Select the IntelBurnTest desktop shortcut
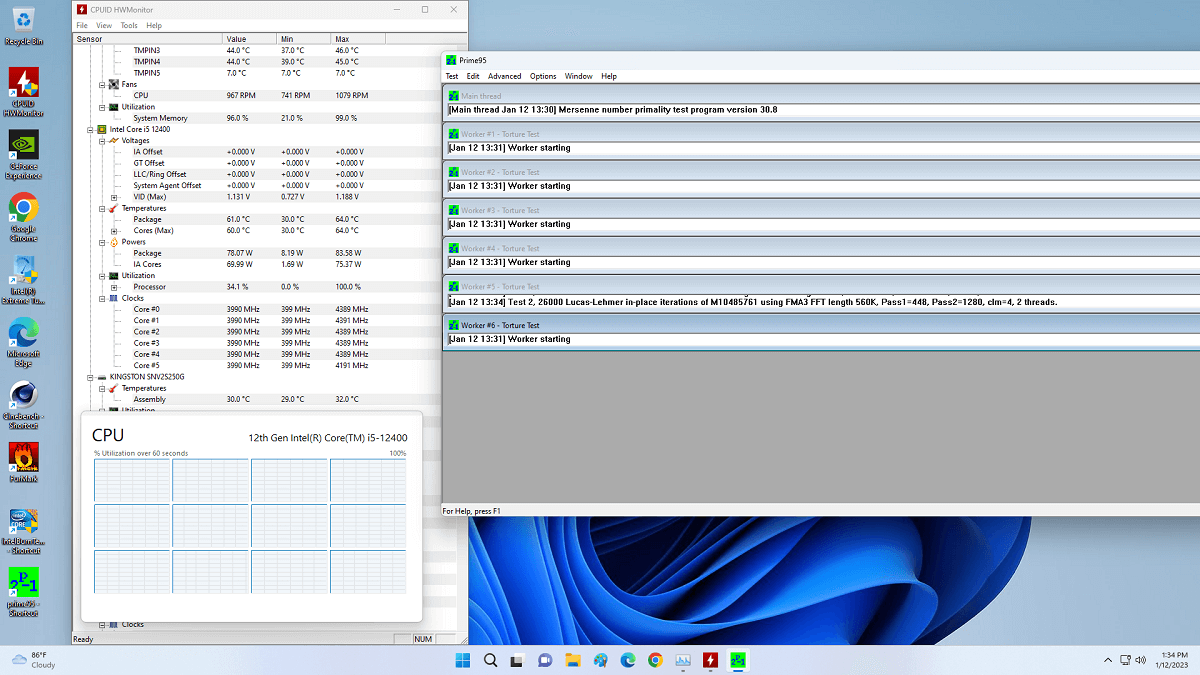The width and height of the screenshot is (1200, 675). 24,532
